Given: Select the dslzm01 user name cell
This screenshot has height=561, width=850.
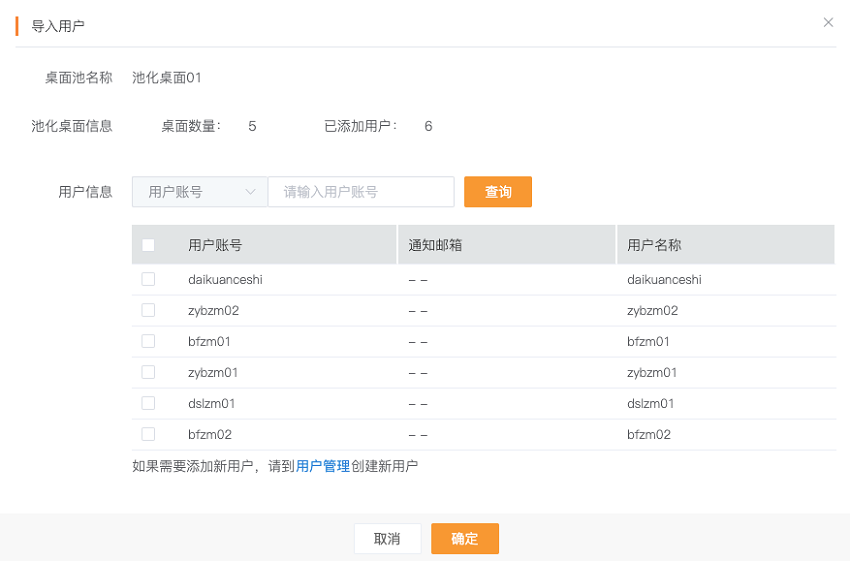Looking at the screenshot, I should [651, 404].
